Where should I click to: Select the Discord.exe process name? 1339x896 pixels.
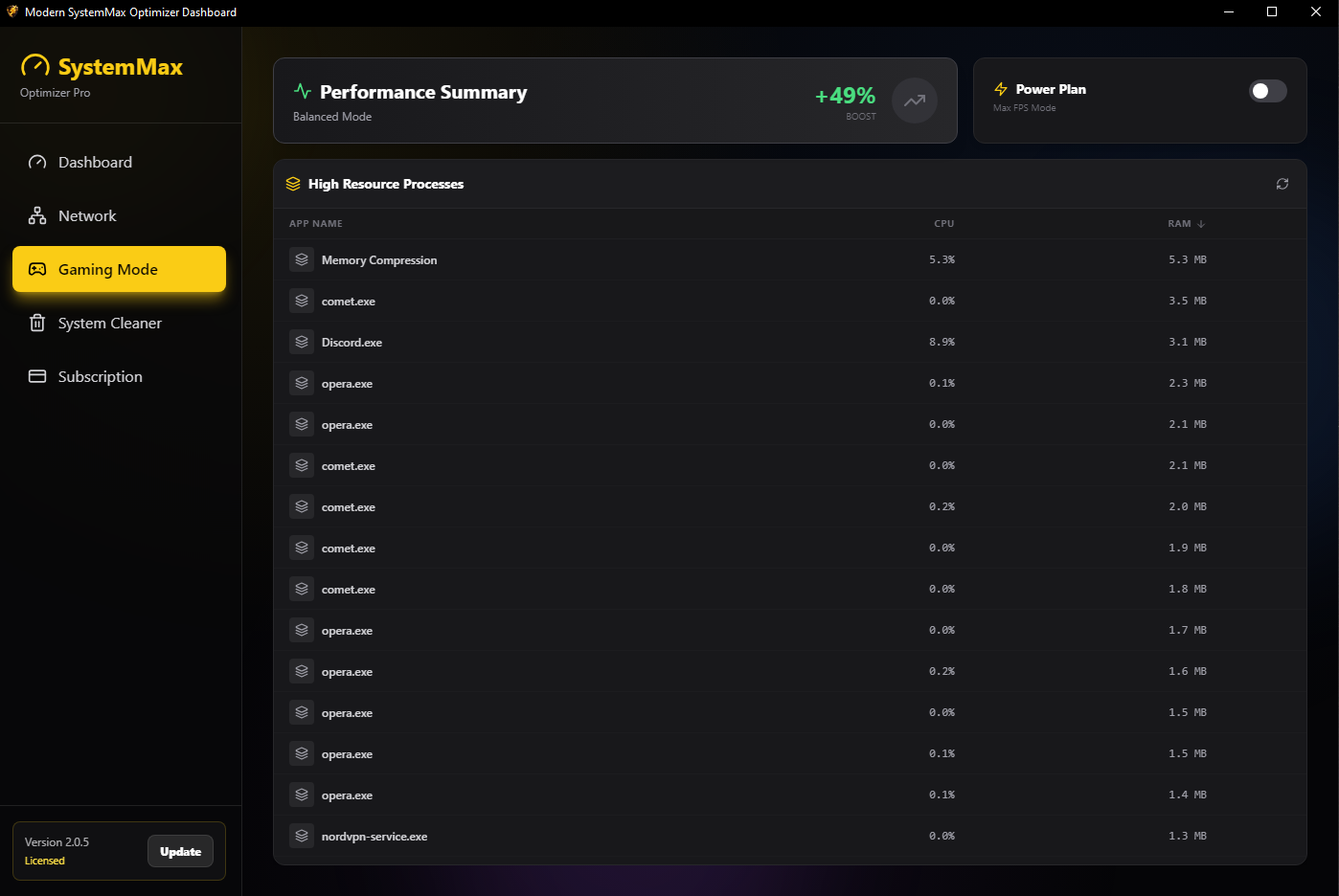pos(352,343)
